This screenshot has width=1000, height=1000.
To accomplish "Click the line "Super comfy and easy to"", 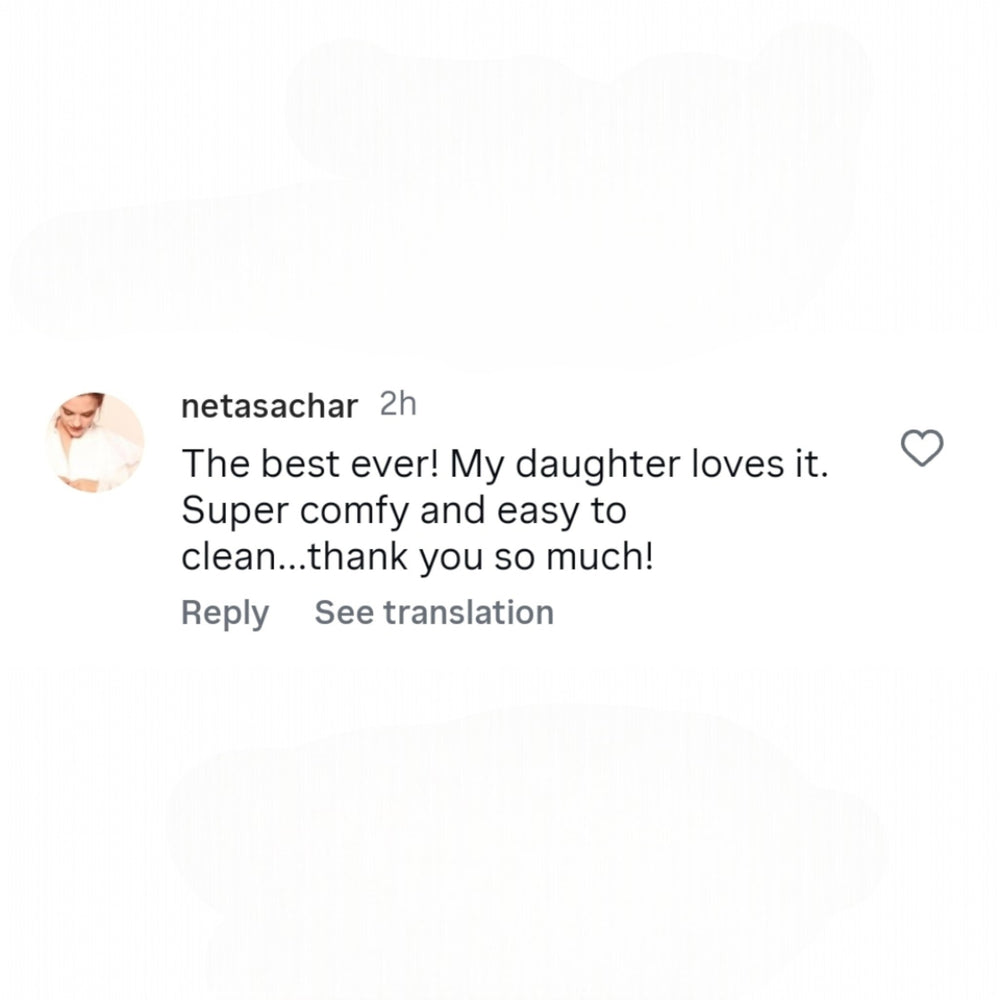I will (x=403, y=512).
